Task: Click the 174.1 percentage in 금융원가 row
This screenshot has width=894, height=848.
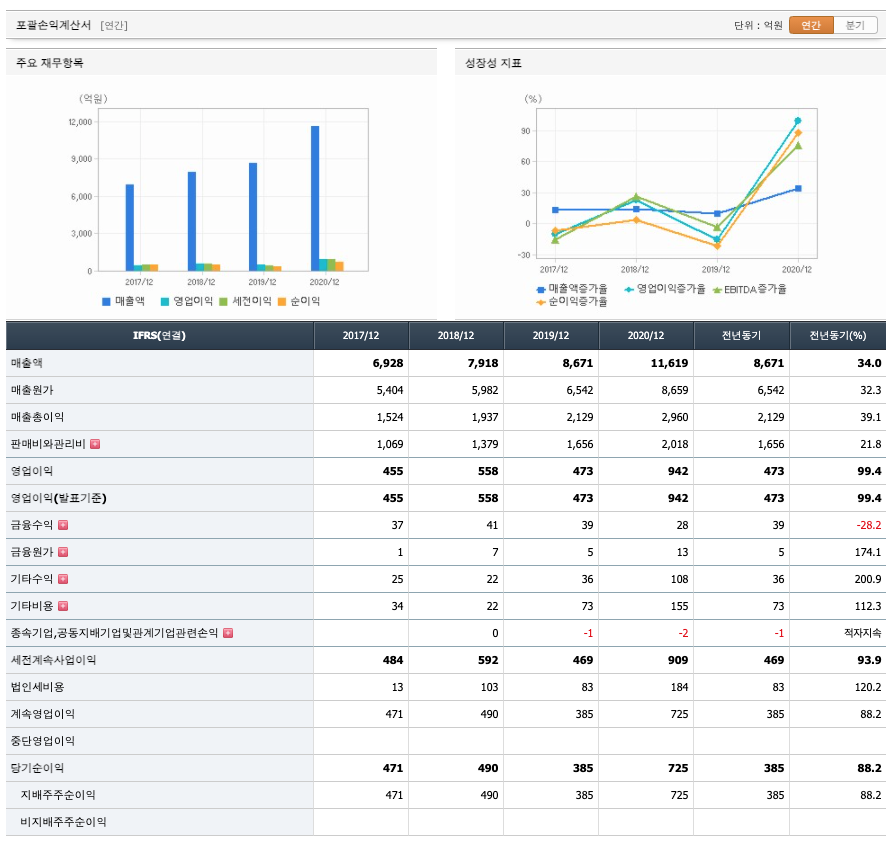Action: [868, 551]
